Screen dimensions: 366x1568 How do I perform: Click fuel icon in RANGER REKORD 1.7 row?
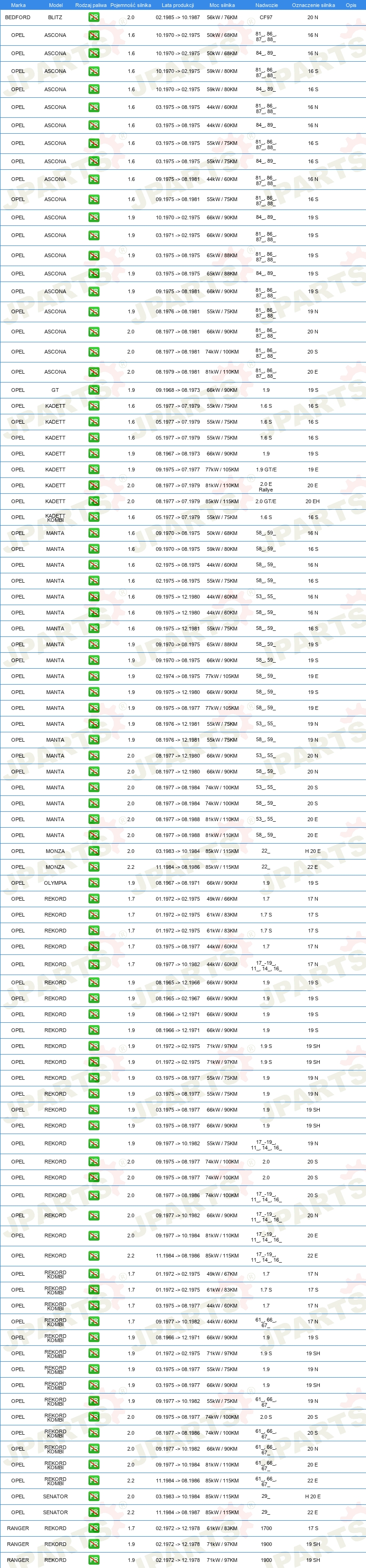(93, 1528)
